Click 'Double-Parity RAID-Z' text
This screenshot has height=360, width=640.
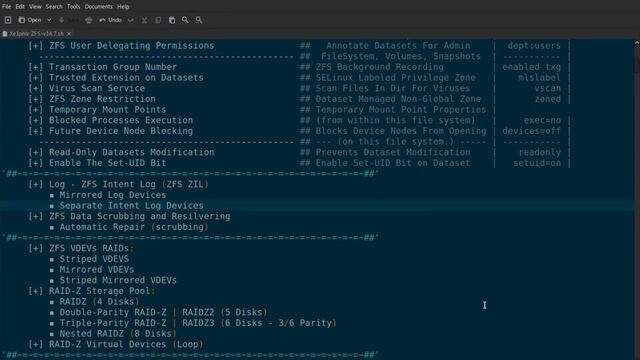[x=113, y=312]
